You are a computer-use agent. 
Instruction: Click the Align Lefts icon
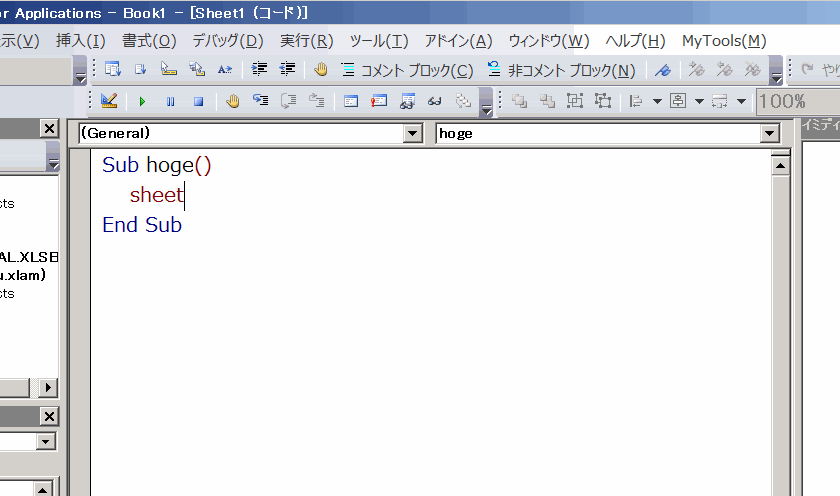coord(636,101)
